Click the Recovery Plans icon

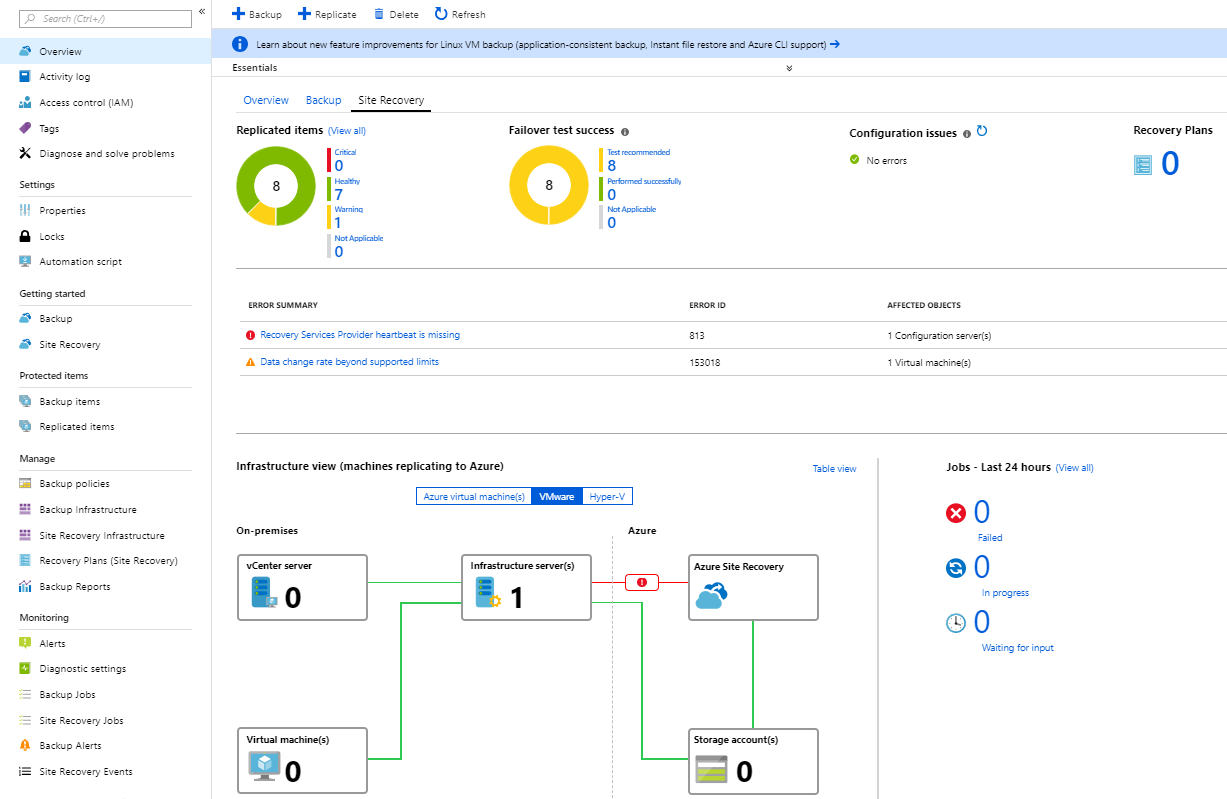(1143, 164)
